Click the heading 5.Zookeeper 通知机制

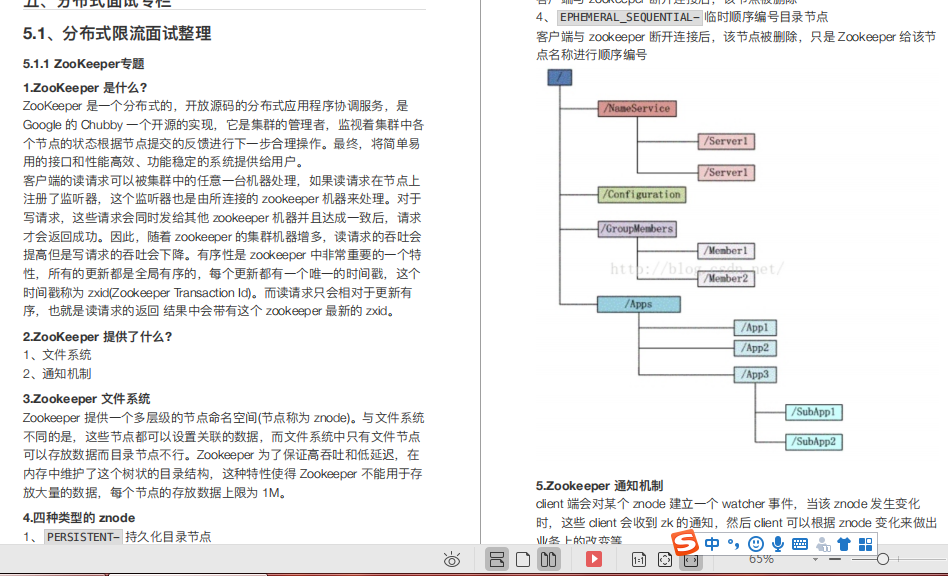click(x=599, y=485)
